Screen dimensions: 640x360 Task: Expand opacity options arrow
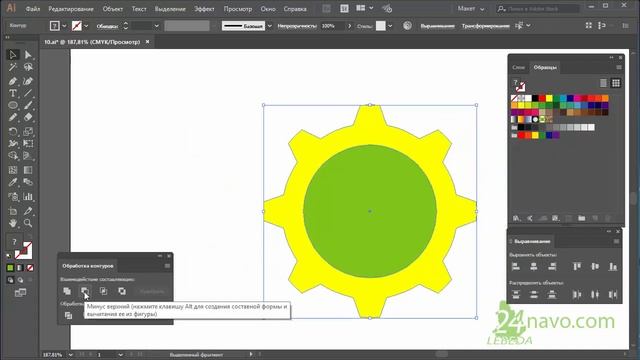[349, 26]
